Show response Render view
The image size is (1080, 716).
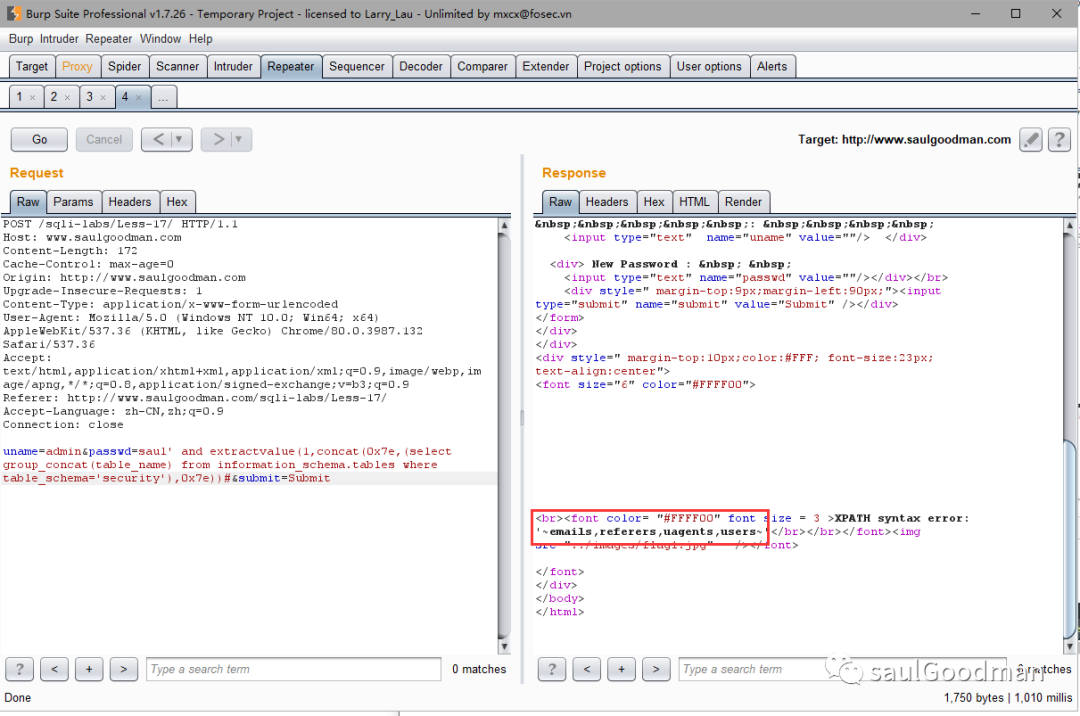click(x=743, y=202)
